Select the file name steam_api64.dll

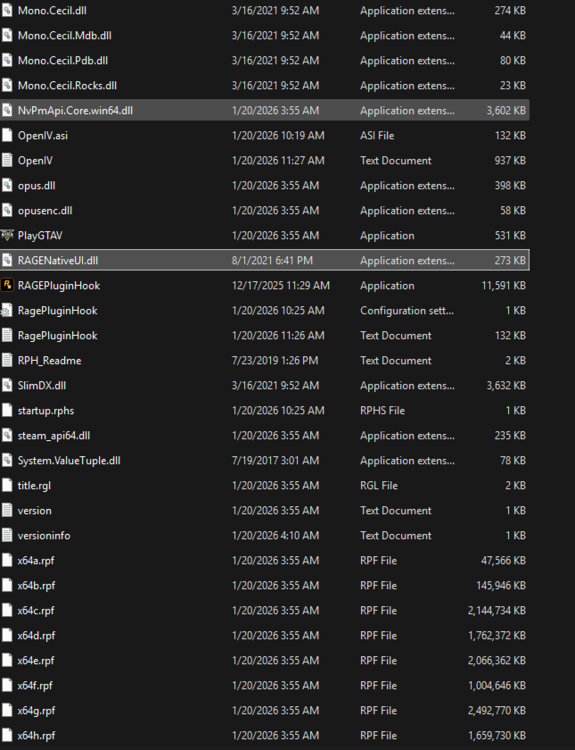(x=54, y=435)
